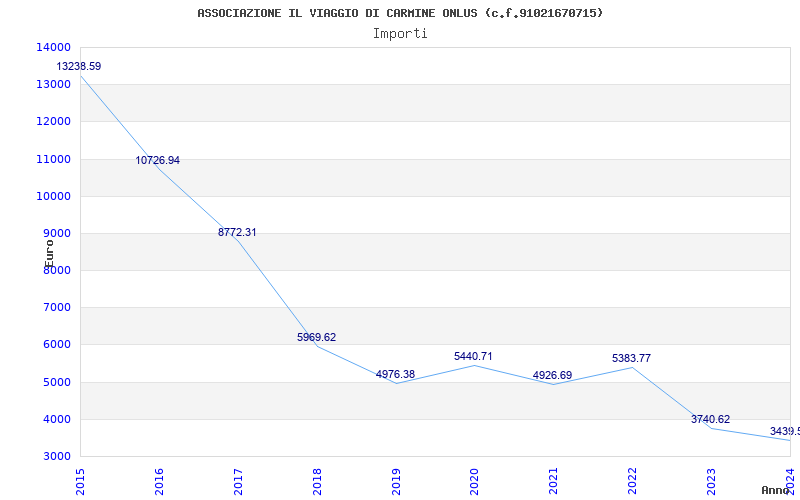Click the 2021 x-axis label

[554, 482]
